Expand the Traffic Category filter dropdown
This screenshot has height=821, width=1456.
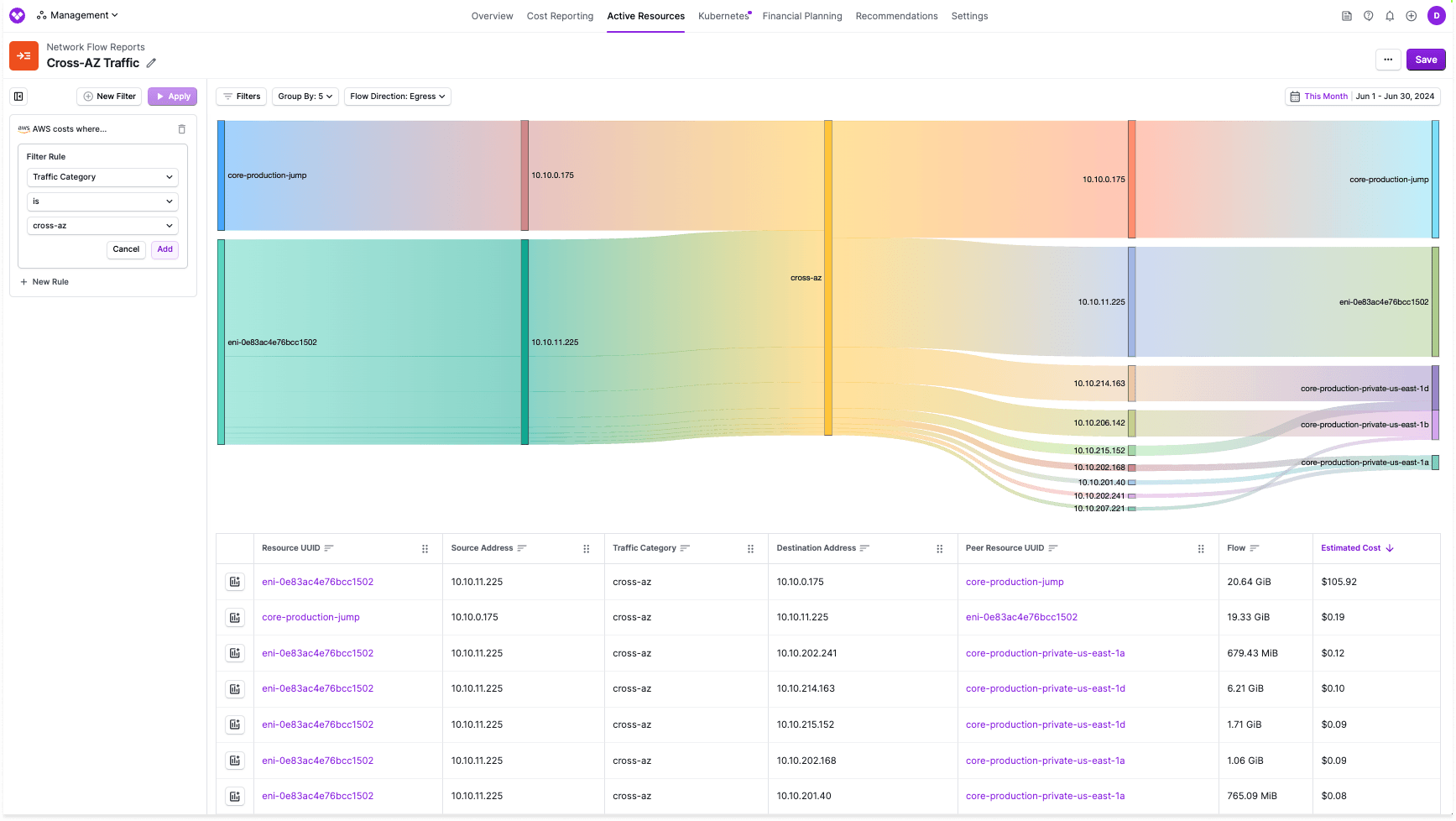[102, 176]
